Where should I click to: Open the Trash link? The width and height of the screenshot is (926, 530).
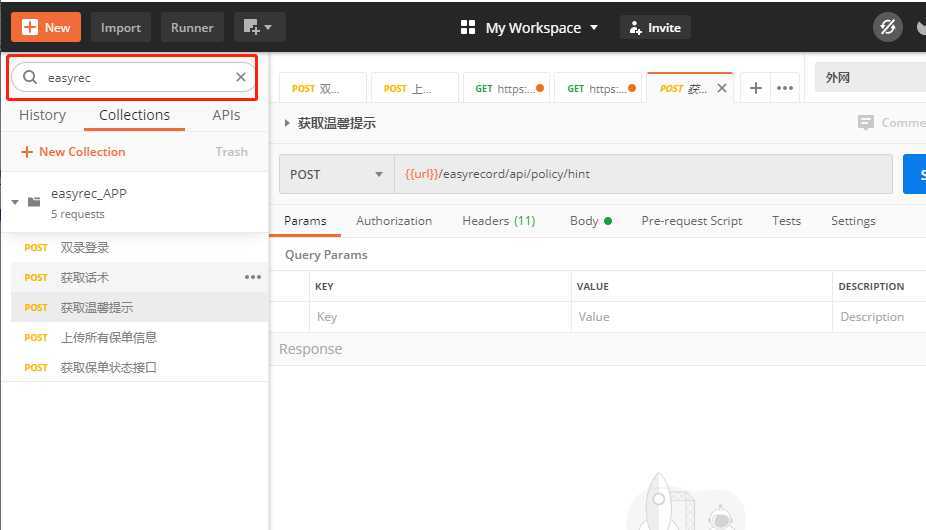(x=232, y=152)
